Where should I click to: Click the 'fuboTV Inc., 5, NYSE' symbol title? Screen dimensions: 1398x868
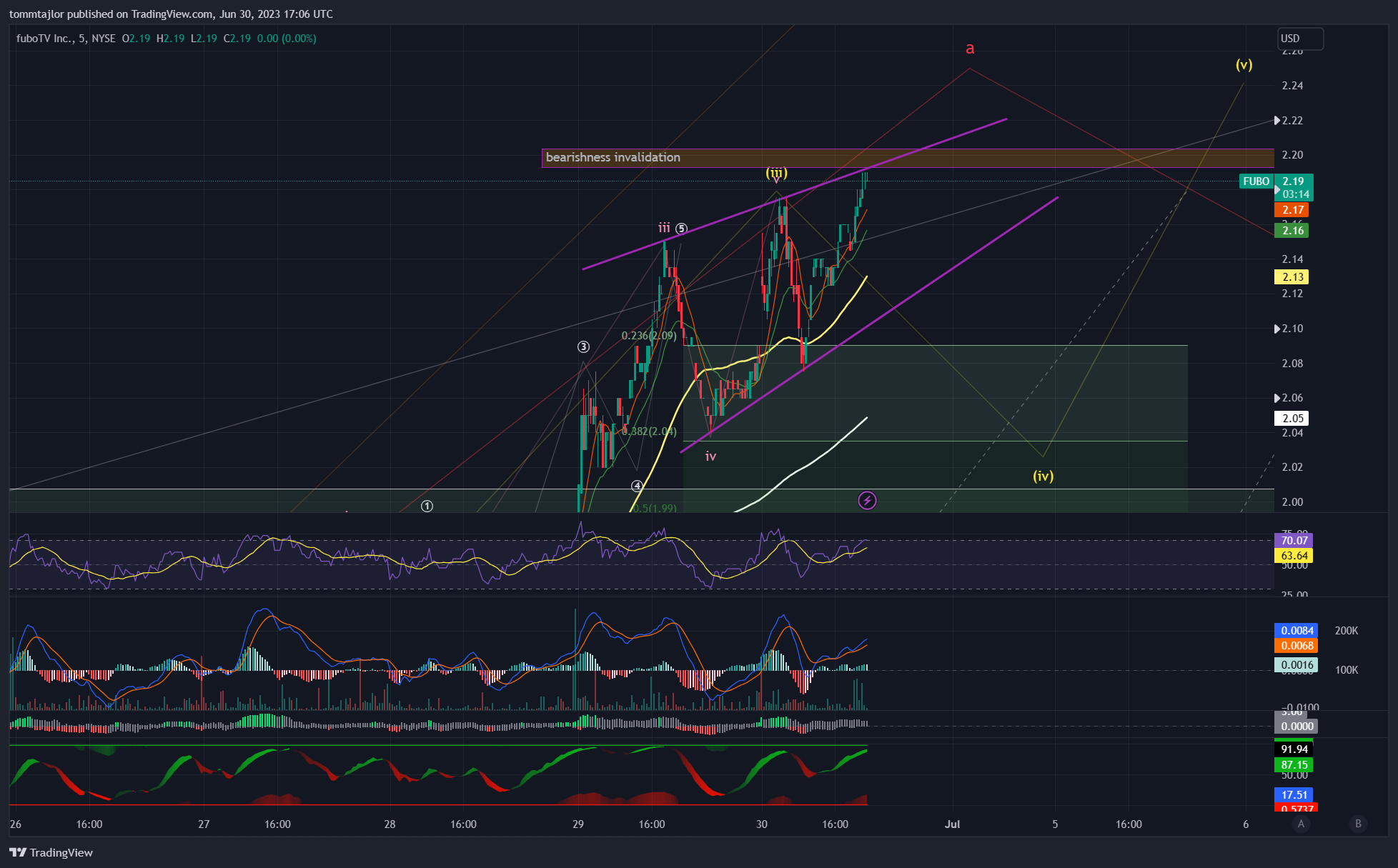click(66, 39)
